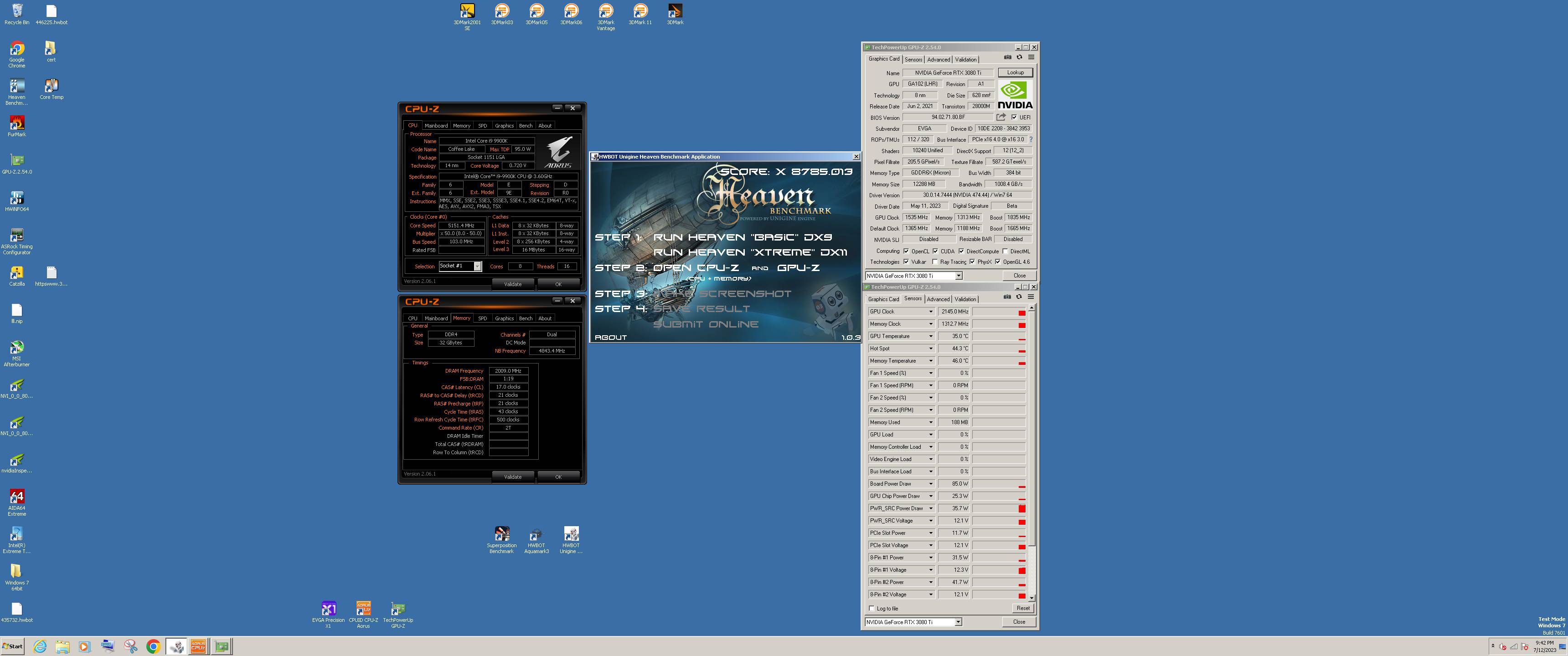Image resolution: width=1568 pixels, height=656 pixels.
Task: Click the camera icon in GPU-Z Sensors window
Action: coord(1007,297)
